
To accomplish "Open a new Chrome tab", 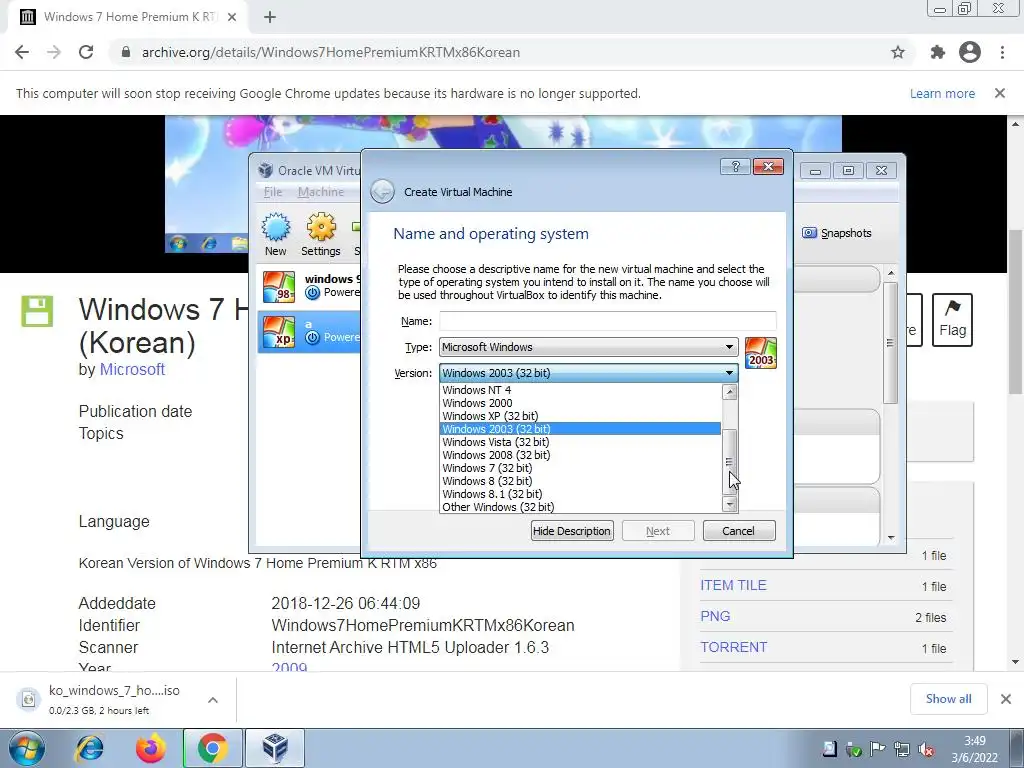I will (x=270, y=18).
